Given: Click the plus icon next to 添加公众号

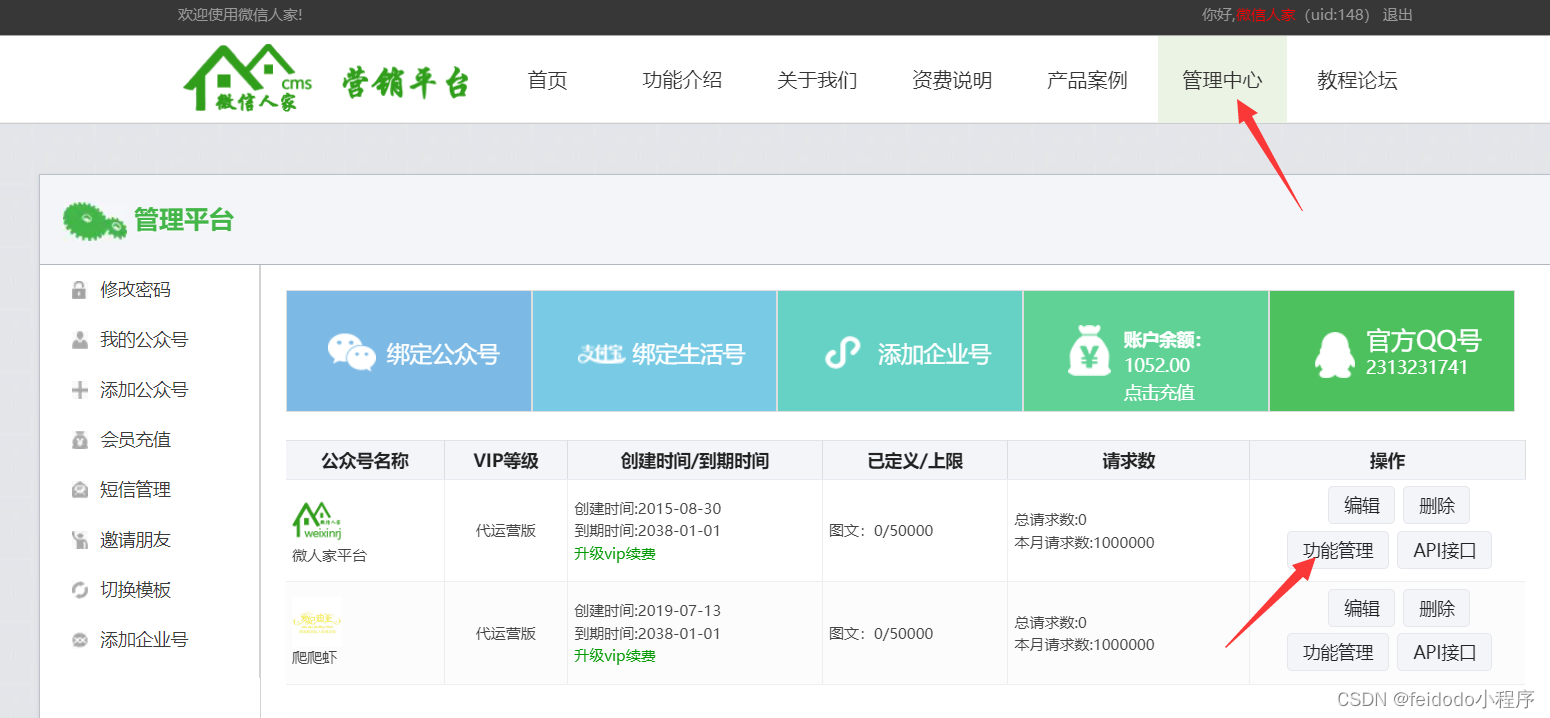Looking at the screenshot, I should tap(80, 390).
